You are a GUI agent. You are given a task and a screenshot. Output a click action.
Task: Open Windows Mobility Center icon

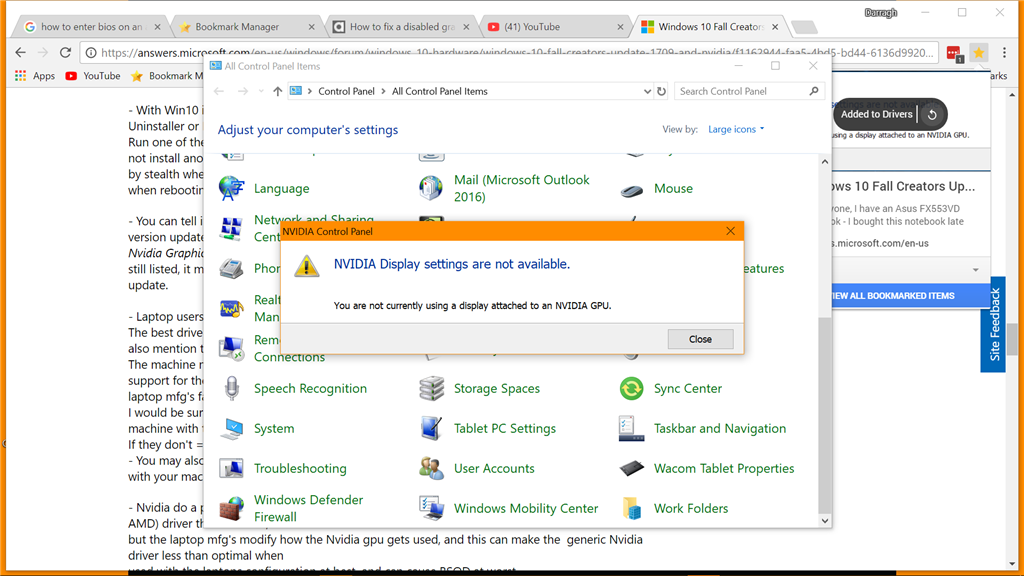(x=431, y=508)
